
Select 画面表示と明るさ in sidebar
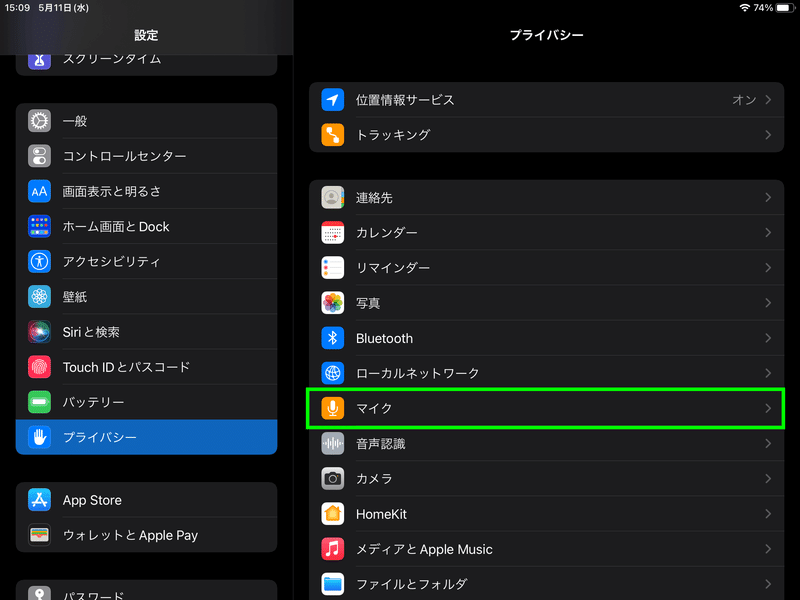(146, 191)
